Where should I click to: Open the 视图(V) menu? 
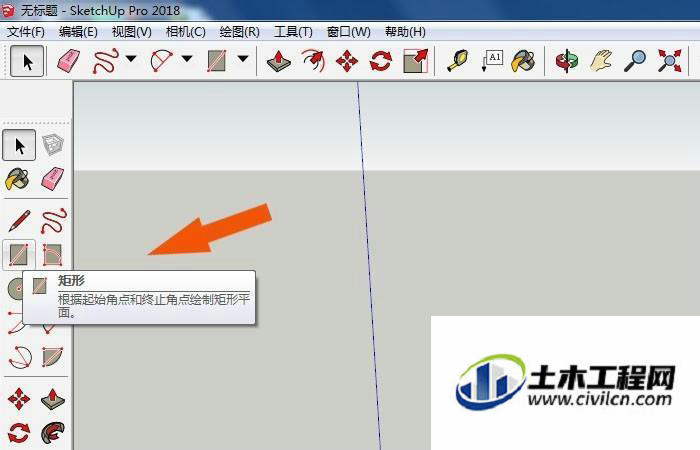(132, 32)
